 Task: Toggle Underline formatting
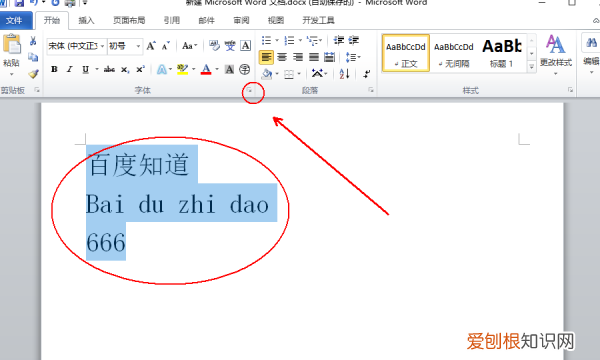tap(85, 69)
